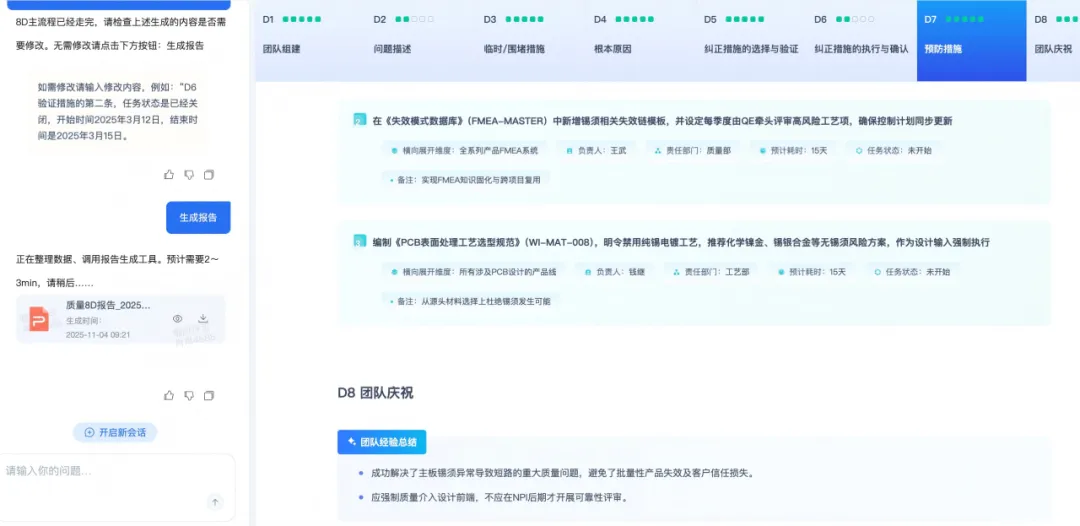Click the 生成报告 button
Image resolution: width=1080 pixels, height=526 pixels.
click(198, 217)
